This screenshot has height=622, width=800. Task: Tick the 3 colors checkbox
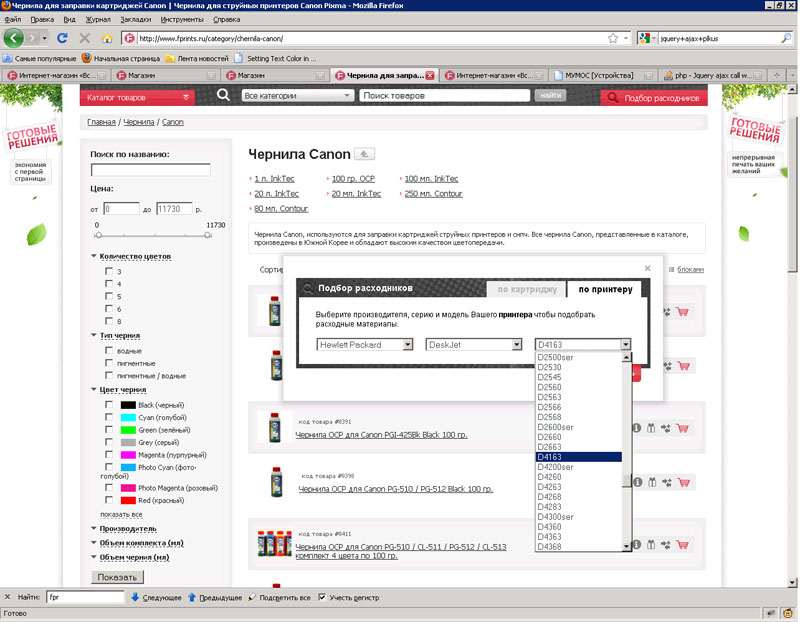click(x=109, y=271)
